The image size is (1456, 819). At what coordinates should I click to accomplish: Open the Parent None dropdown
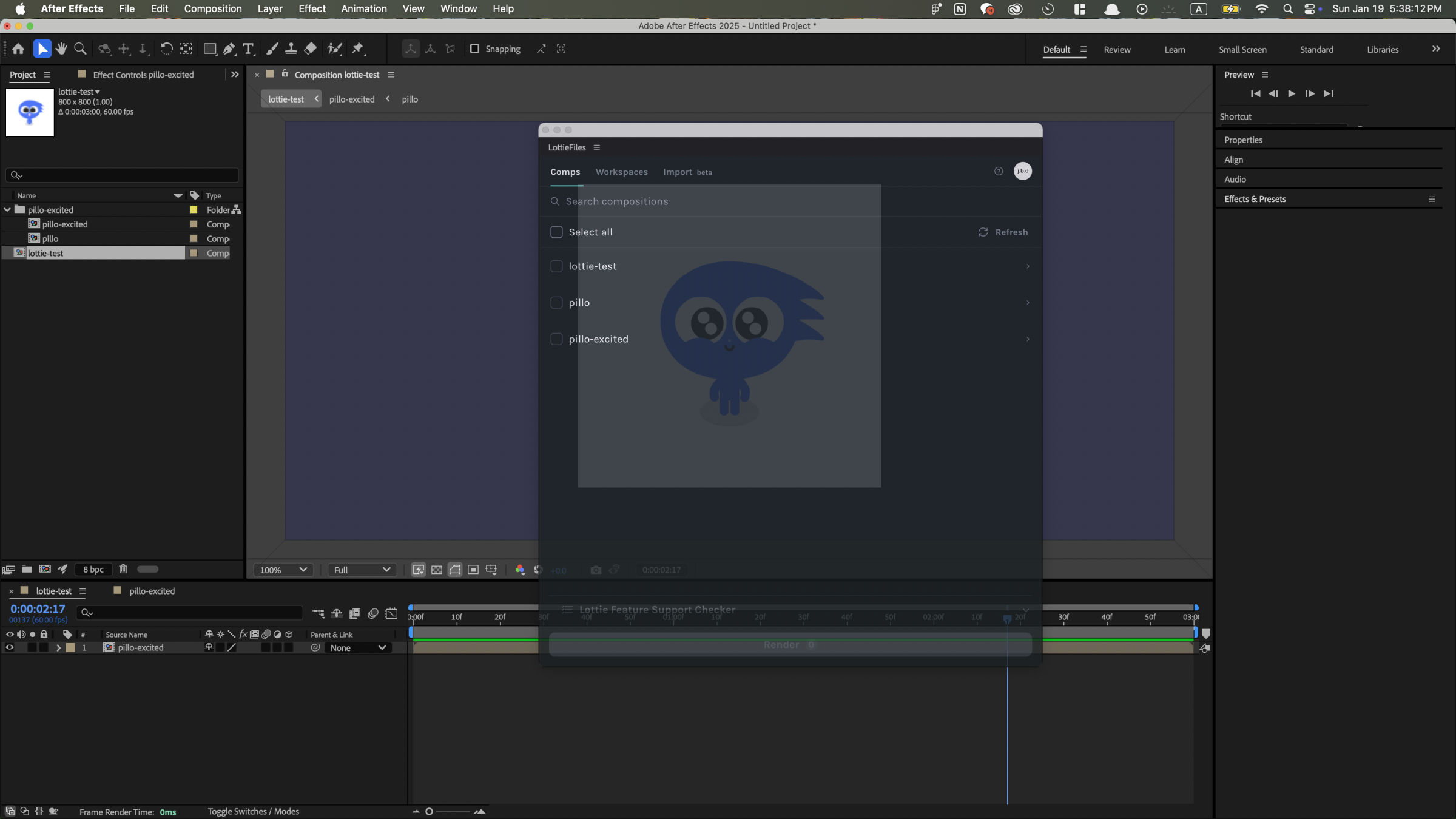(358, 647)
